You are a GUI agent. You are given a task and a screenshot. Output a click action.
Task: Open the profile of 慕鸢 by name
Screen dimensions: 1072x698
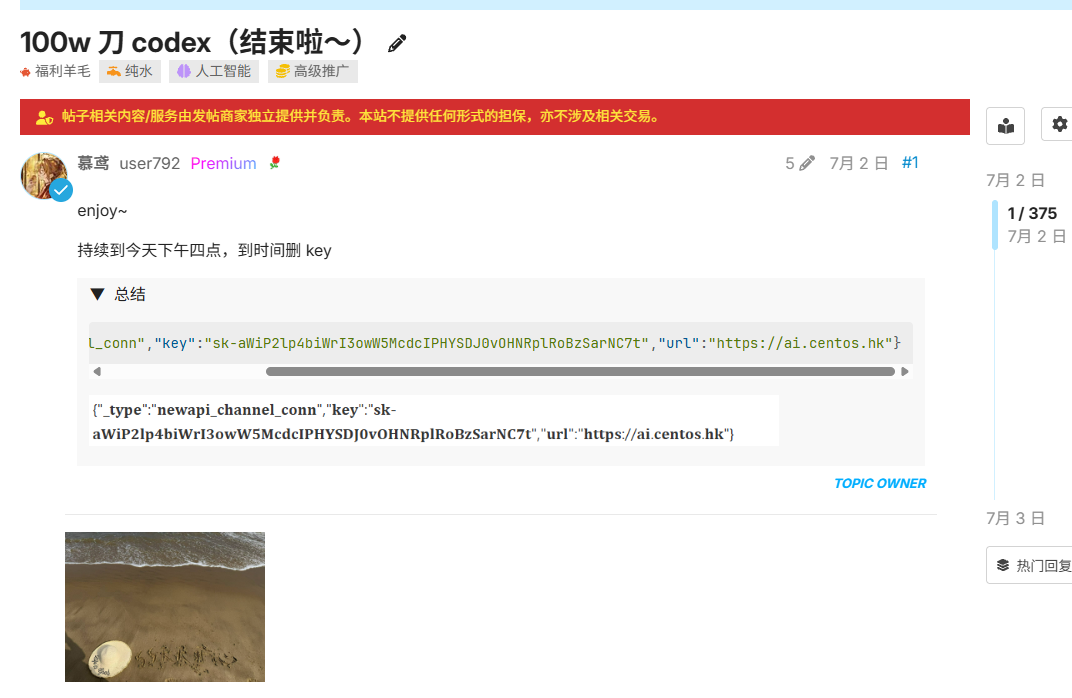[x=93, y=163]
